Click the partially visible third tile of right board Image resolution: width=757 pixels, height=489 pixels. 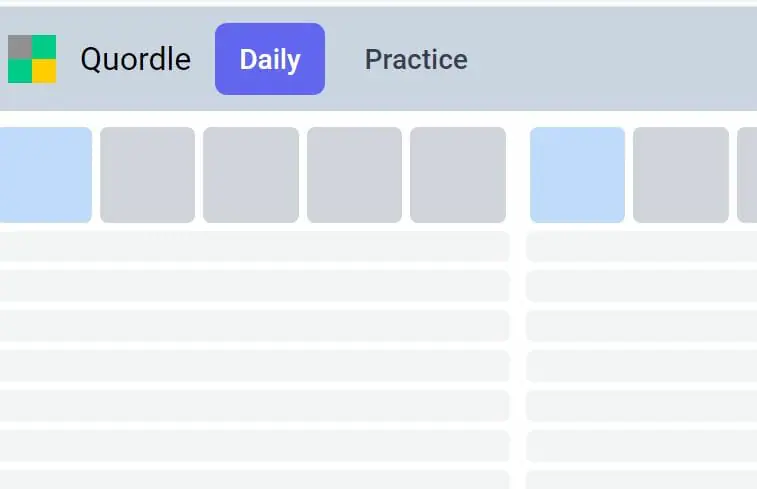pos(747,175)
